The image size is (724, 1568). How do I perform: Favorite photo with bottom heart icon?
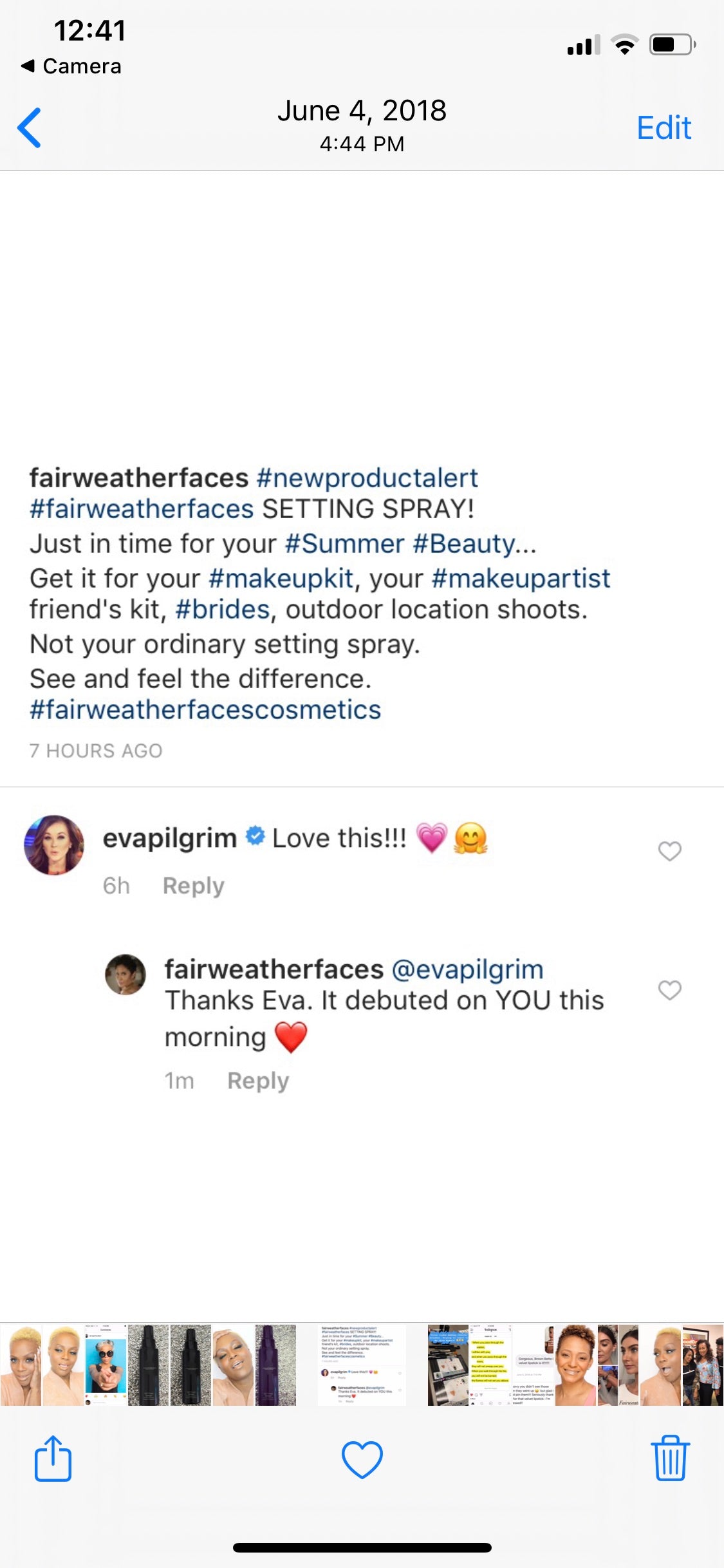pos(362,1459)
